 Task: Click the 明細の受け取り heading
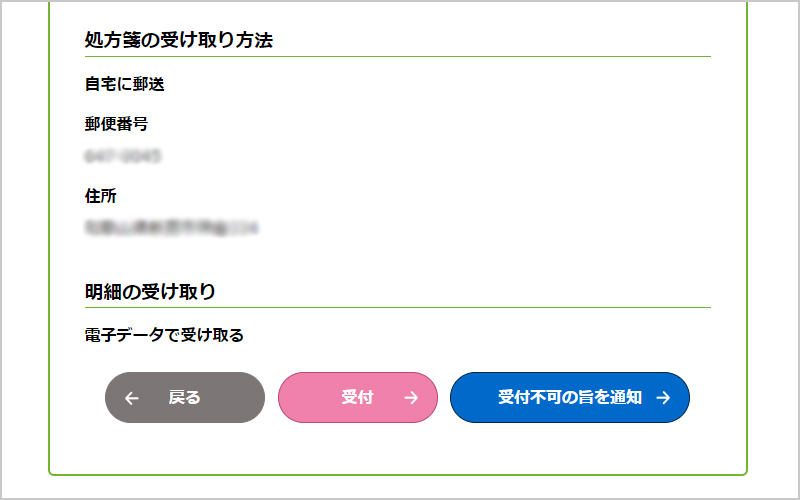pyautogui.click(x=150, y=291)
